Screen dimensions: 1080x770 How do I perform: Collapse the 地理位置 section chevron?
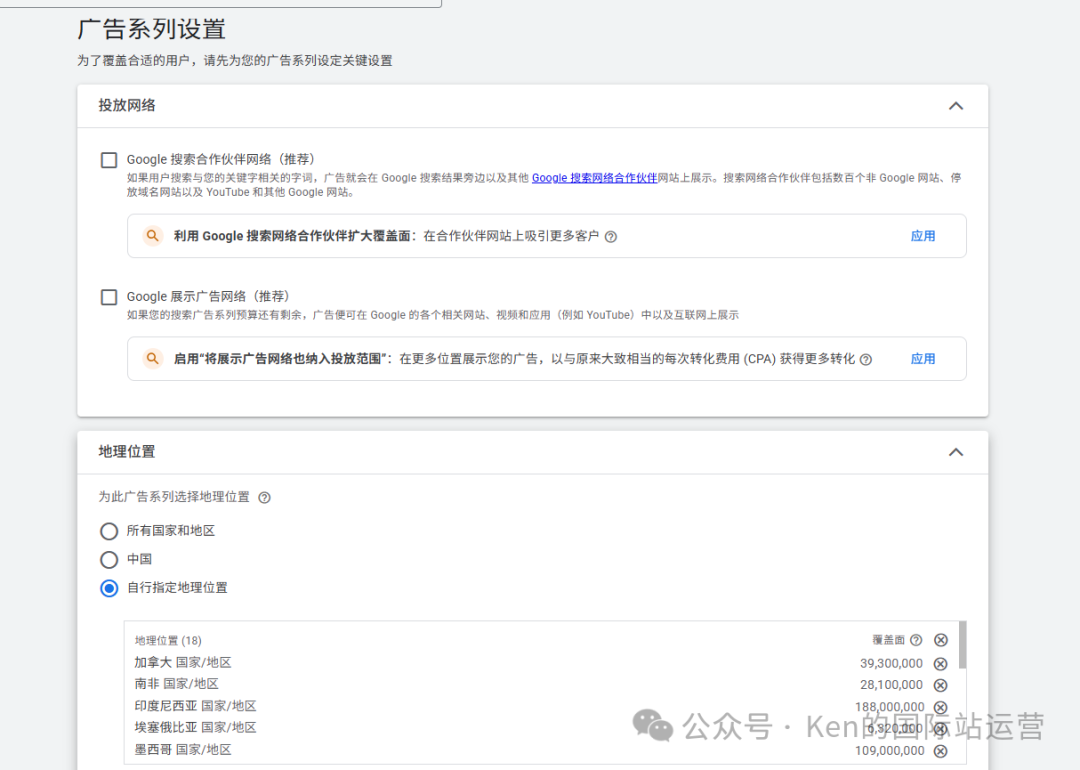coord(956,452)
